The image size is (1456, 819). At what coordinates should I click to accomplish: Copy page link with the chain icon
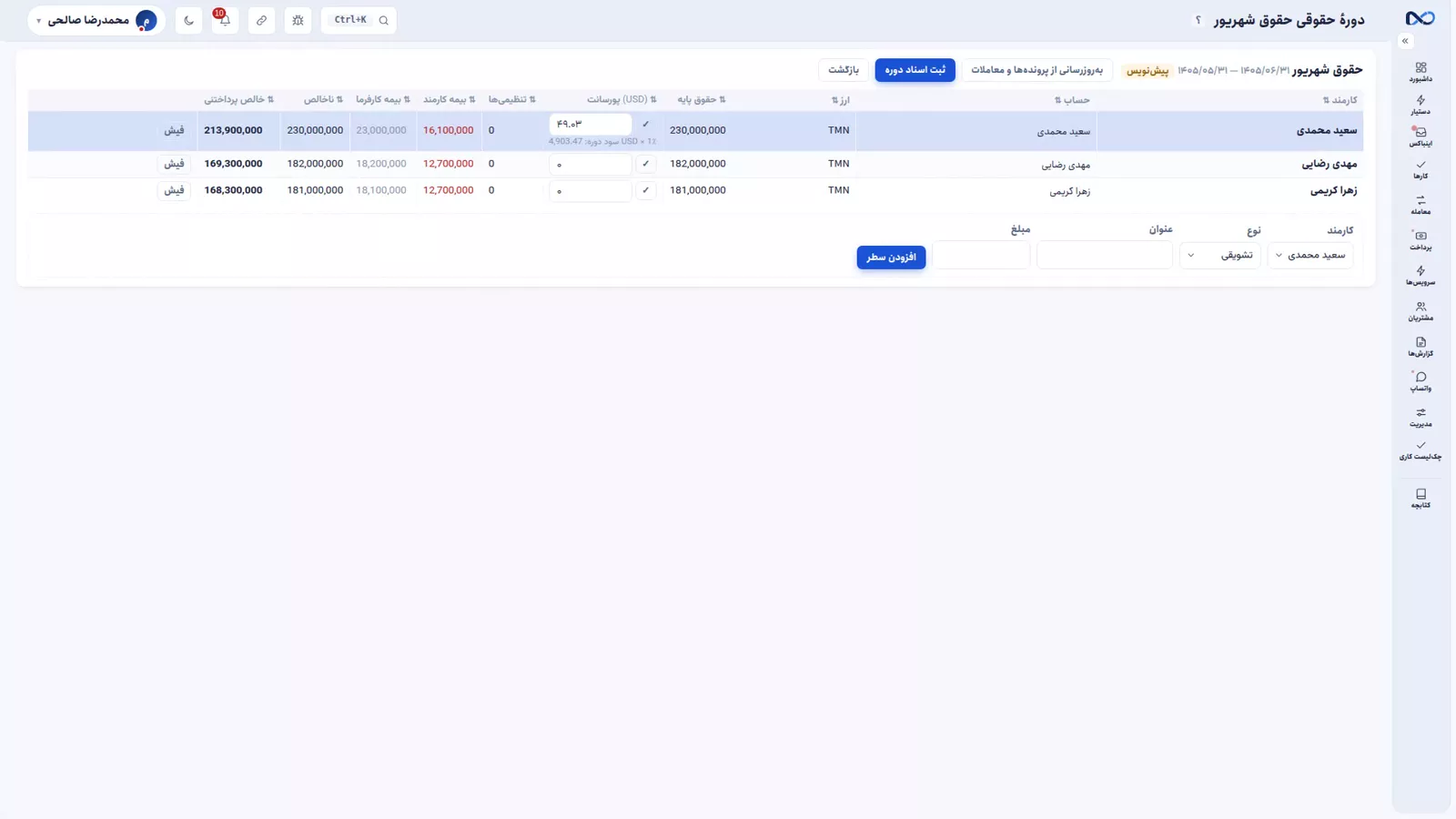click(261, 20)
